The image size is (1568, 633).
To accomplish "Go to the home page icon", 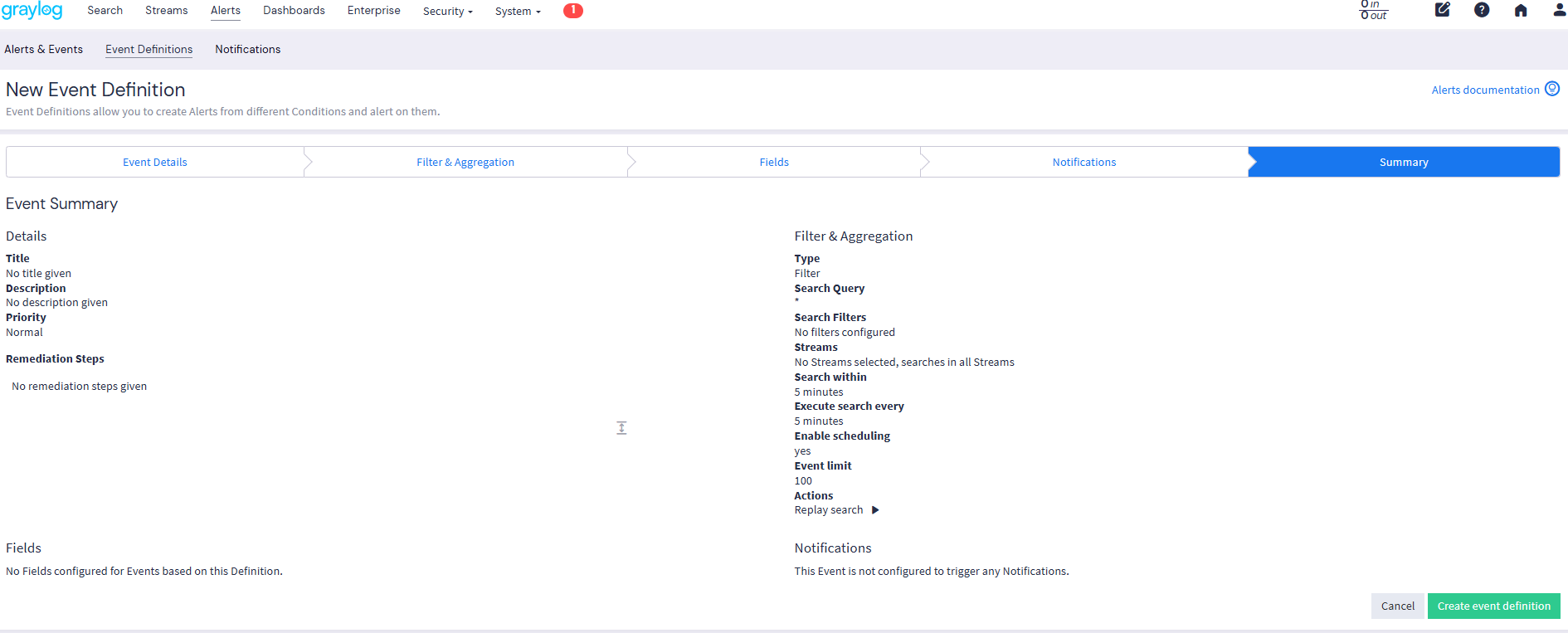I will 1521,11.
